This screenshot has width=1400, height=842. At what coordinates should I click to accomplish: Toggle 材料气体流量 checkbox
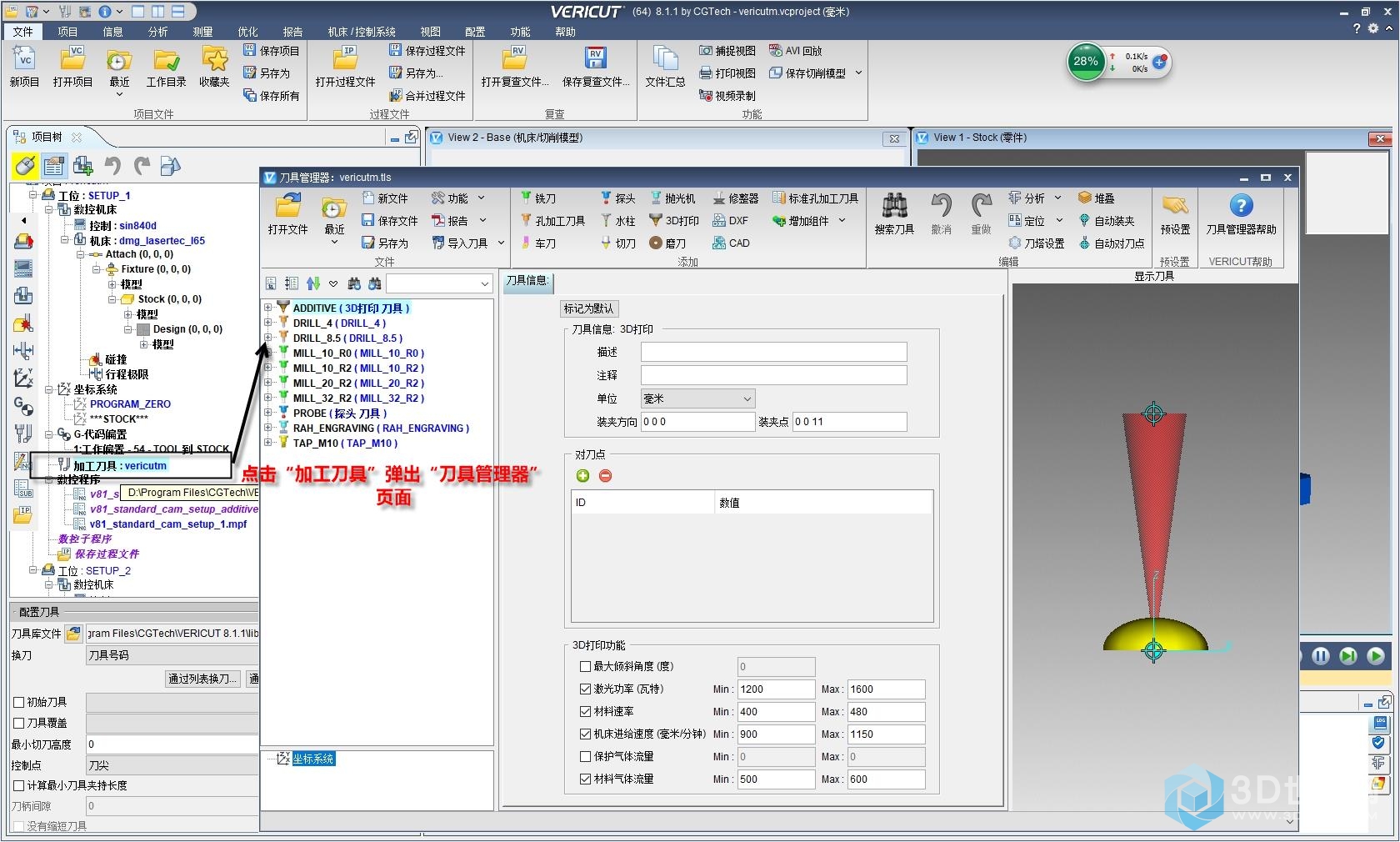(x=585, y=779)
